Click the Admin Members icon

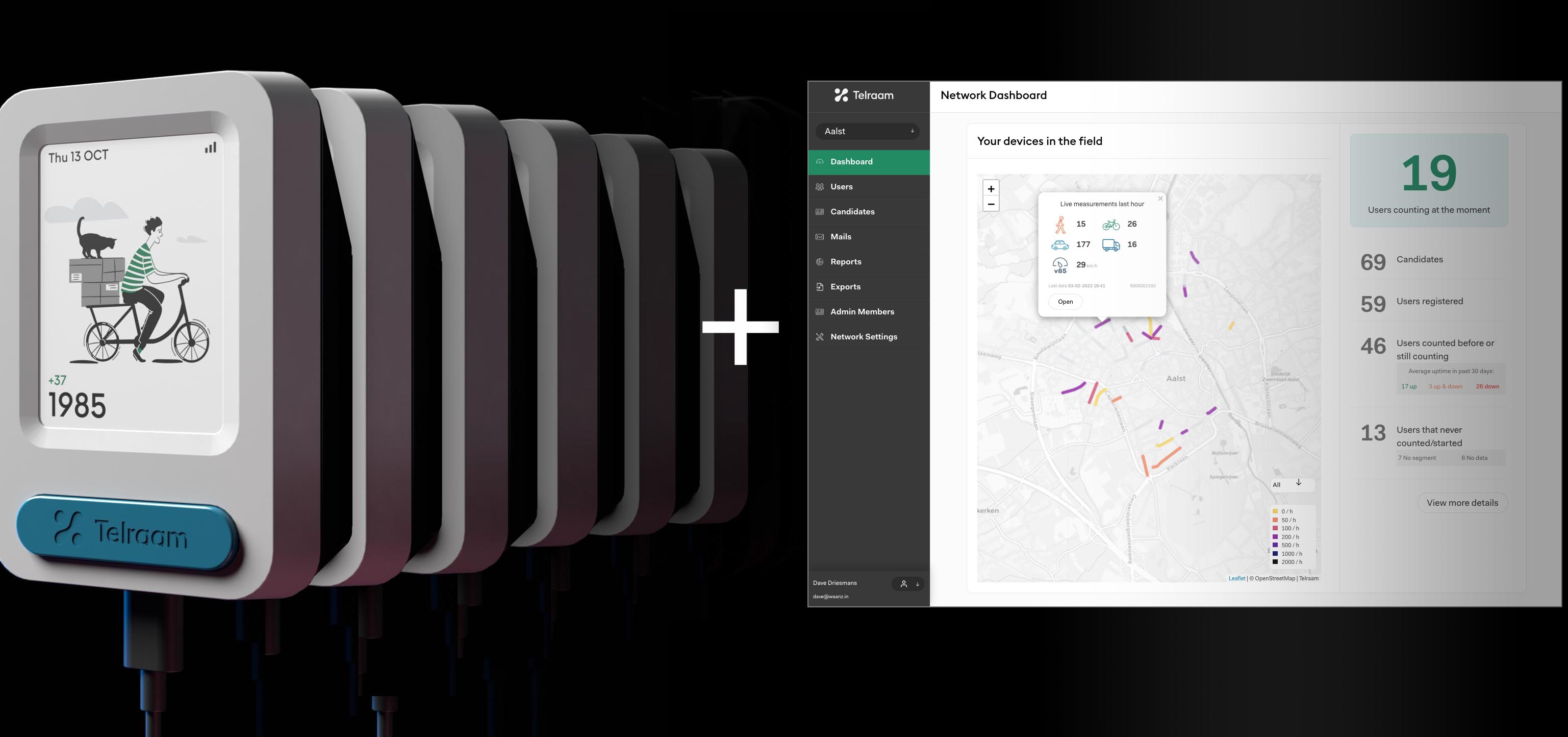[819, 312]
